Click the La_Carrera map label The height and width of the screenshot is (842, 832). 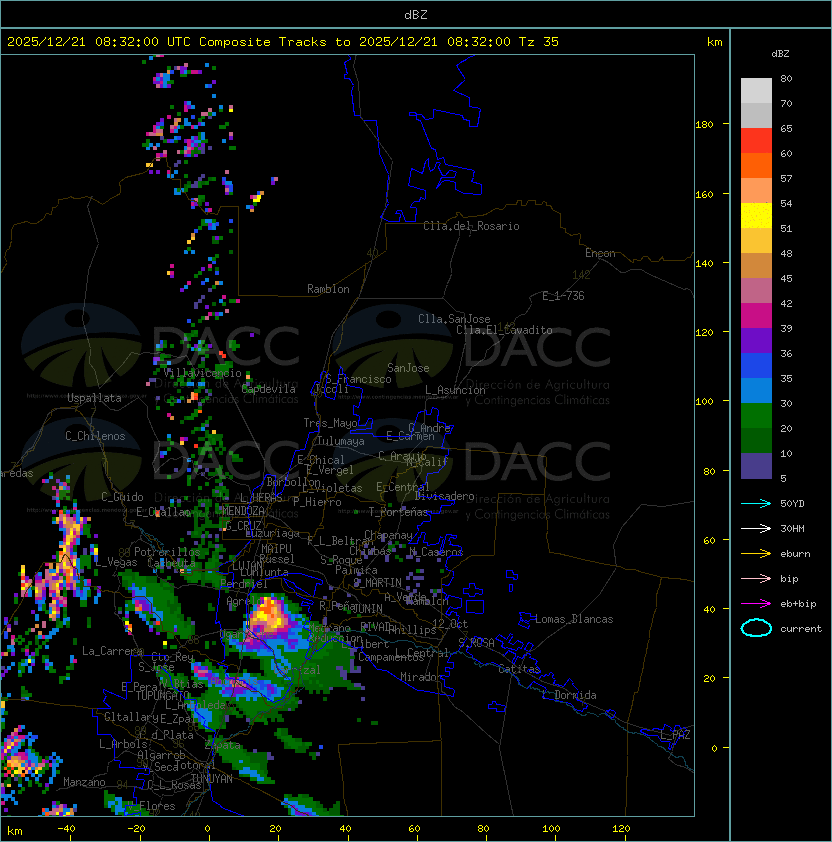pos(112,651)
